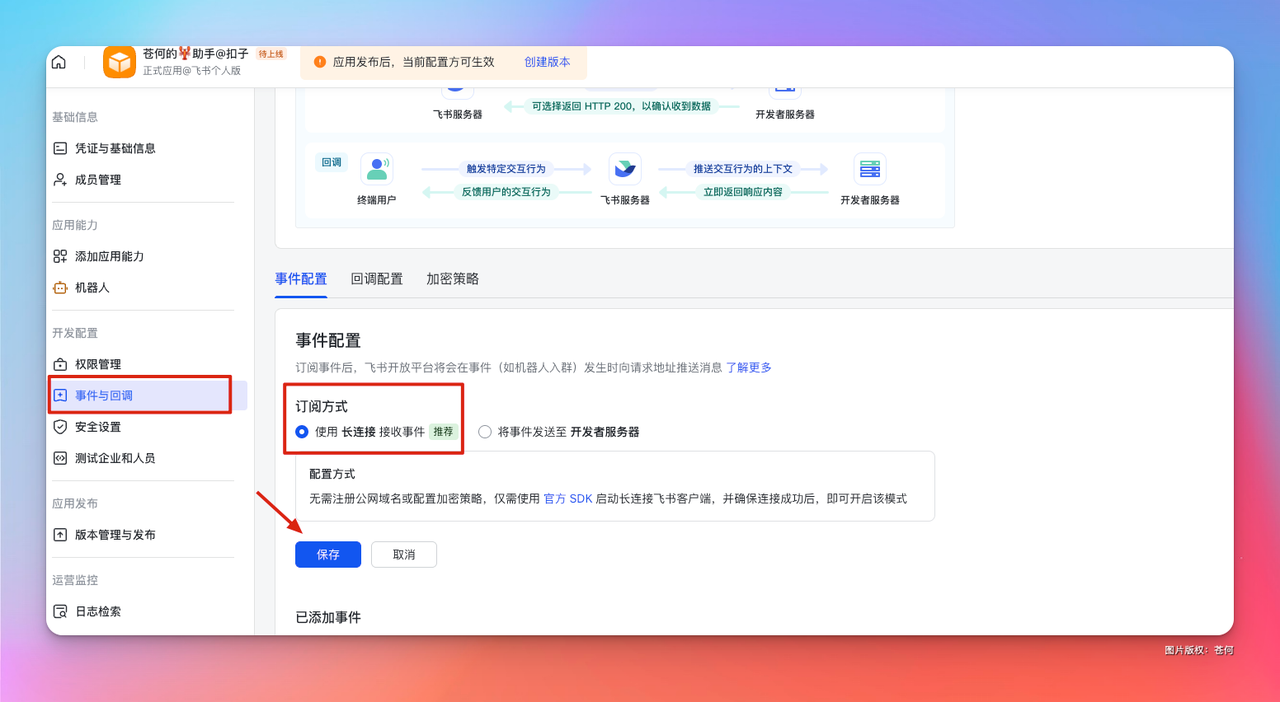Click the 安全设置 shield icon
The width and height of the screenshot is (1280, 702).
[60, 426]
